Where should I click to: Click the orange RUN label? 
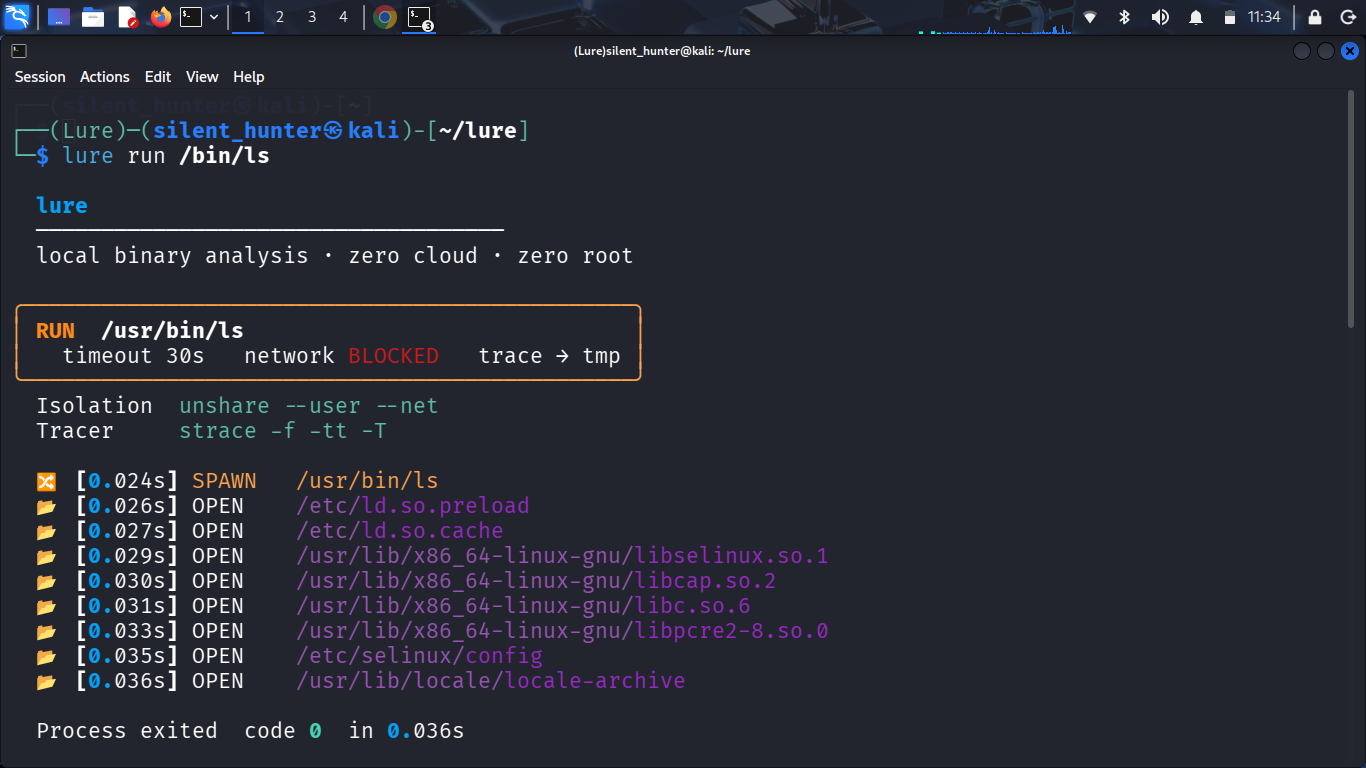(x=55, y=331)
